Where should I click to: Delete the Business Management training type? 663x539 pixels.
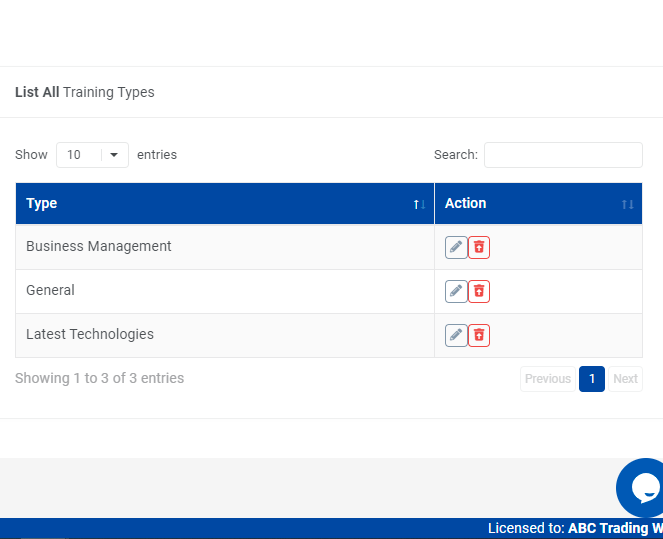[479, 247]
